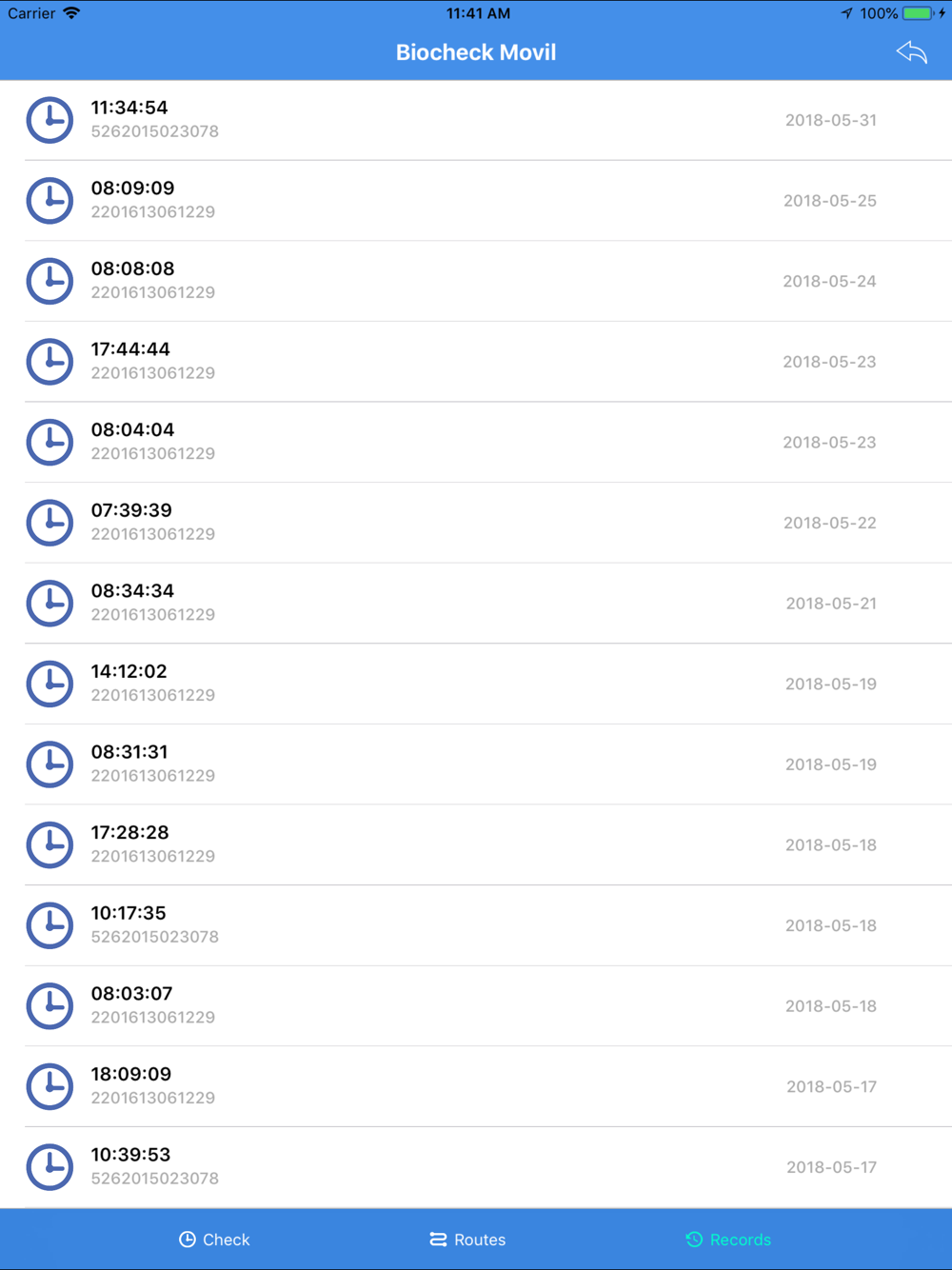The width and height of the screenshot is (952, 1270).
Task: Click clock icon beside 08:09:09 entry
Action: [x=50, y=201]
